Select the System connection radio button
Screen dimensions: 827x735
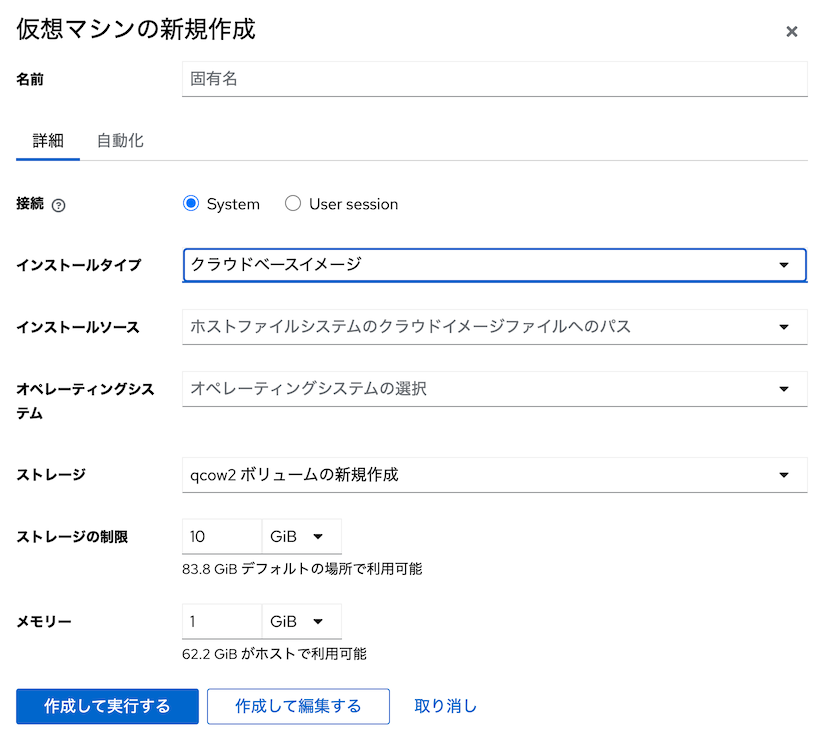click(191, 204)
